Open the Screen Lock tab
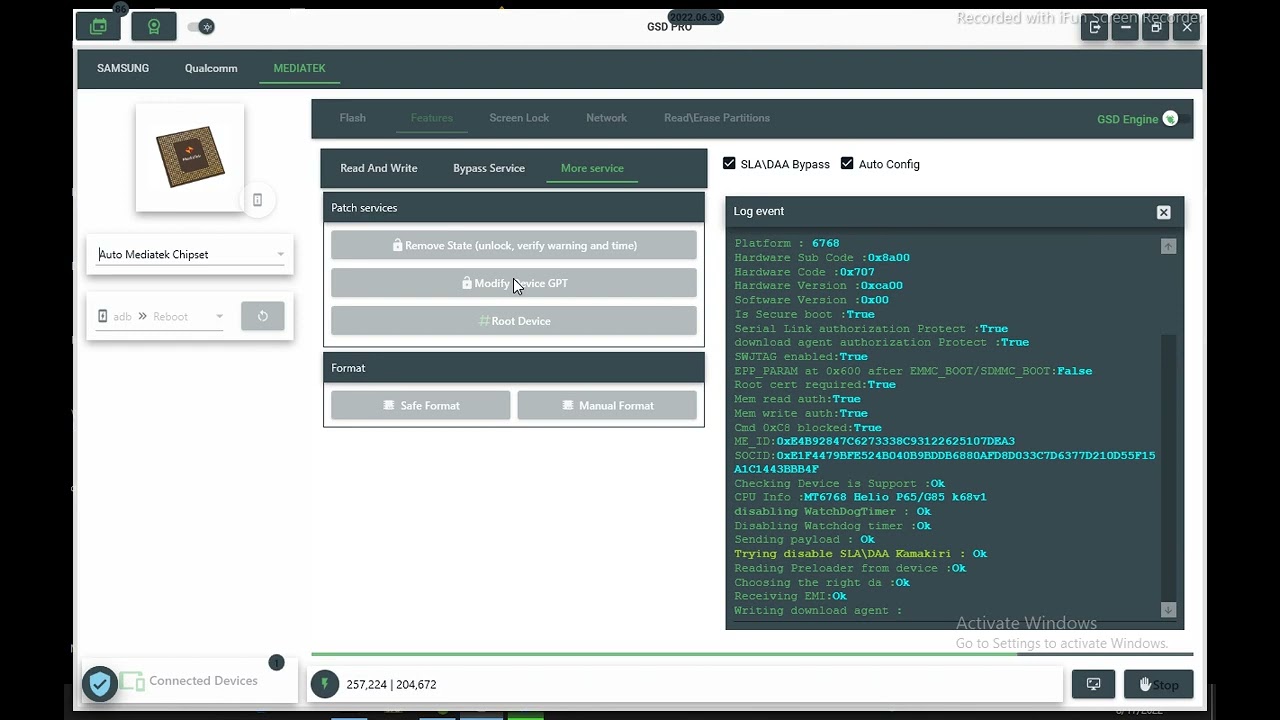The height and width of the screenshot is (720, 1280). 519,118
